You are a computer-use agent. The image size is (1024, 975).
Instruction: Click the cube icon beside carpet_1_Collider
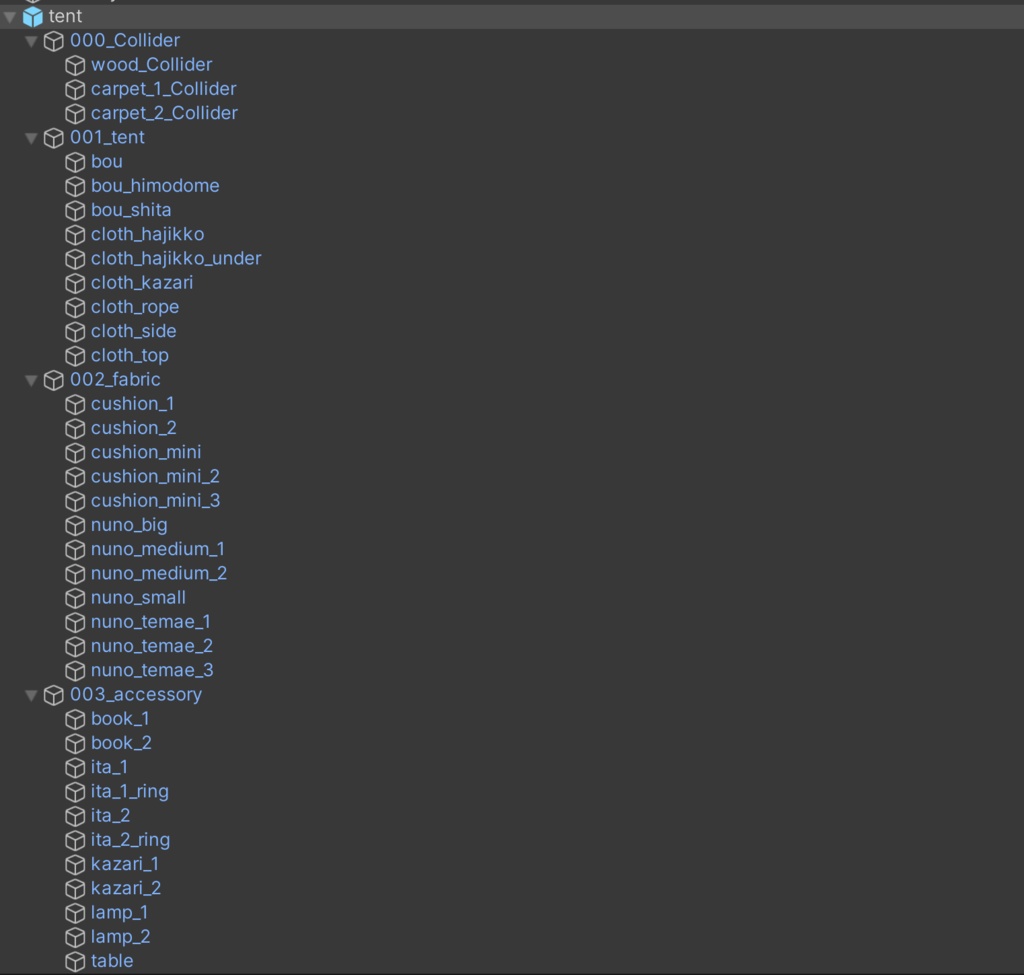(x=75, y=89)
